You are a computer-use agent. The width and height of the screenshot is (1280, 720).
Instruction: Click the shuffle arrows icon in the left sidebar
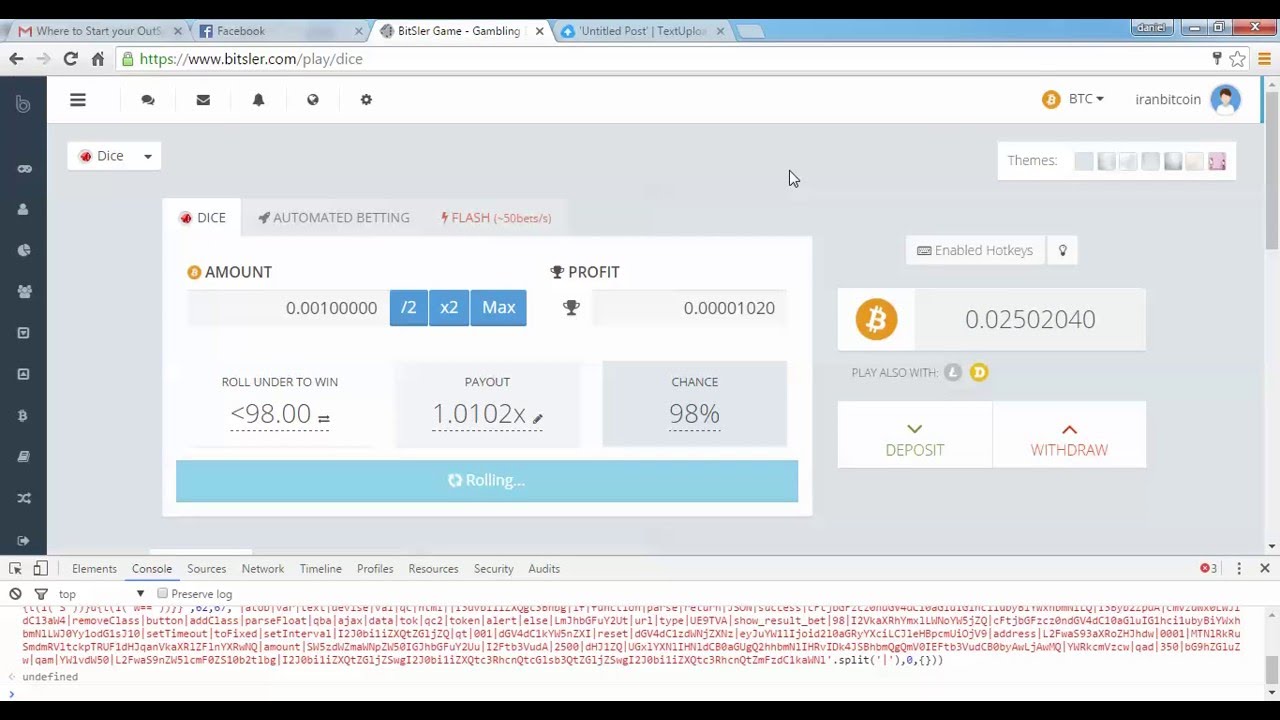24,498
